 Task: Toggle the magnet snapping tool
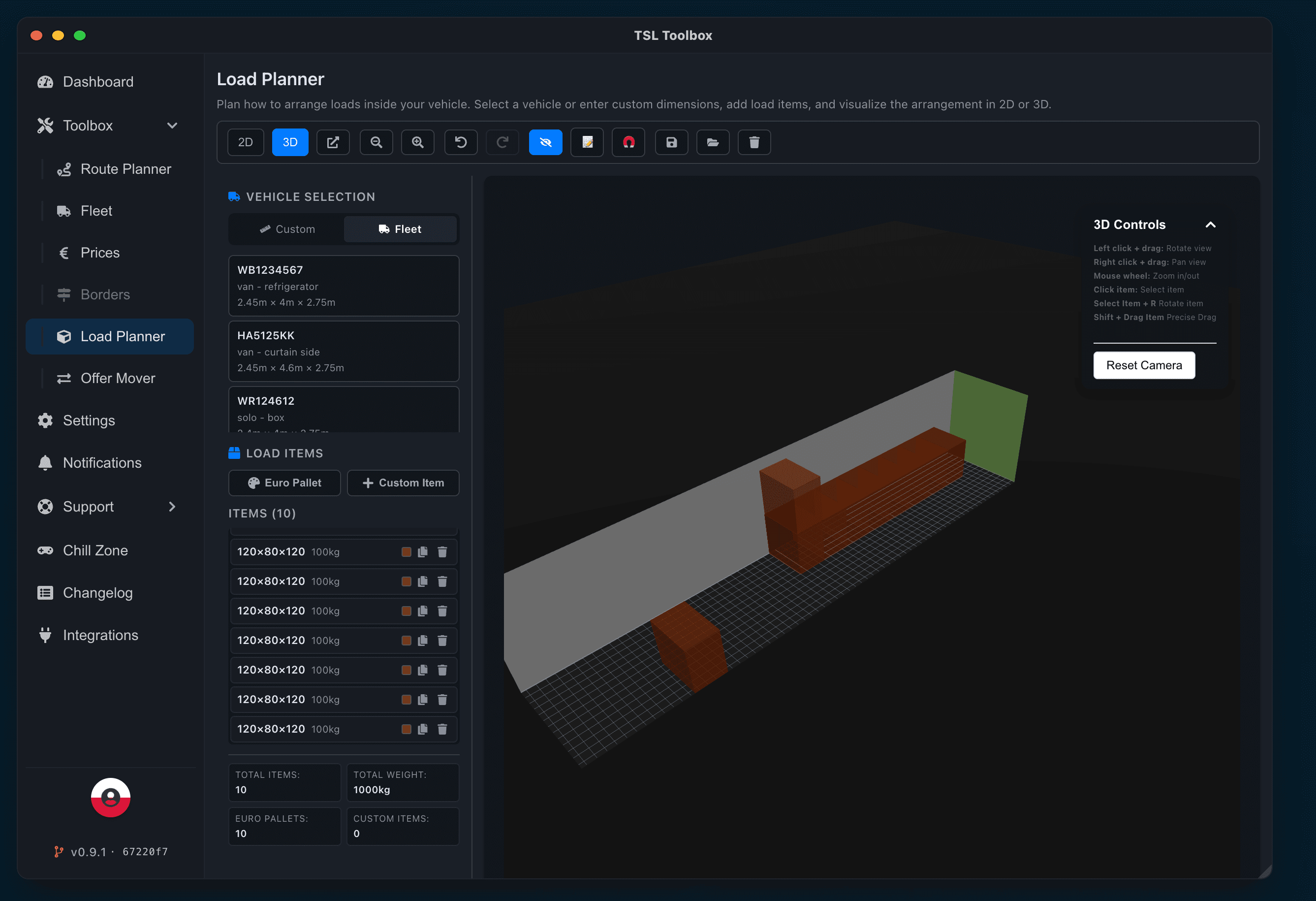coord(628,142)
